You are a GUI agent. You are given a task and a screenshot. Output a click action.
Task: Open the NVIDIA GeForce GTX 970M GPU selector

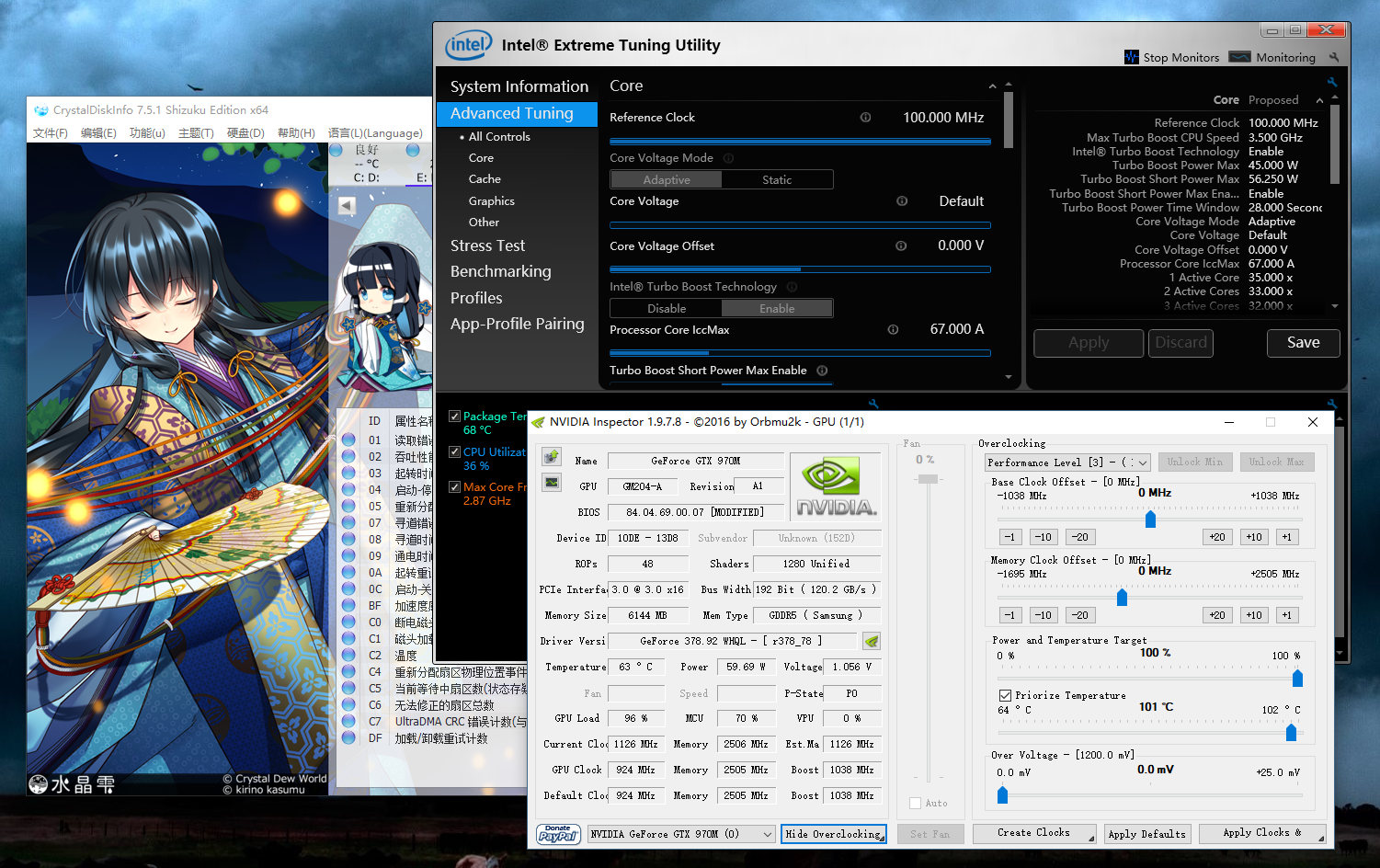click(x=681, y=834)
